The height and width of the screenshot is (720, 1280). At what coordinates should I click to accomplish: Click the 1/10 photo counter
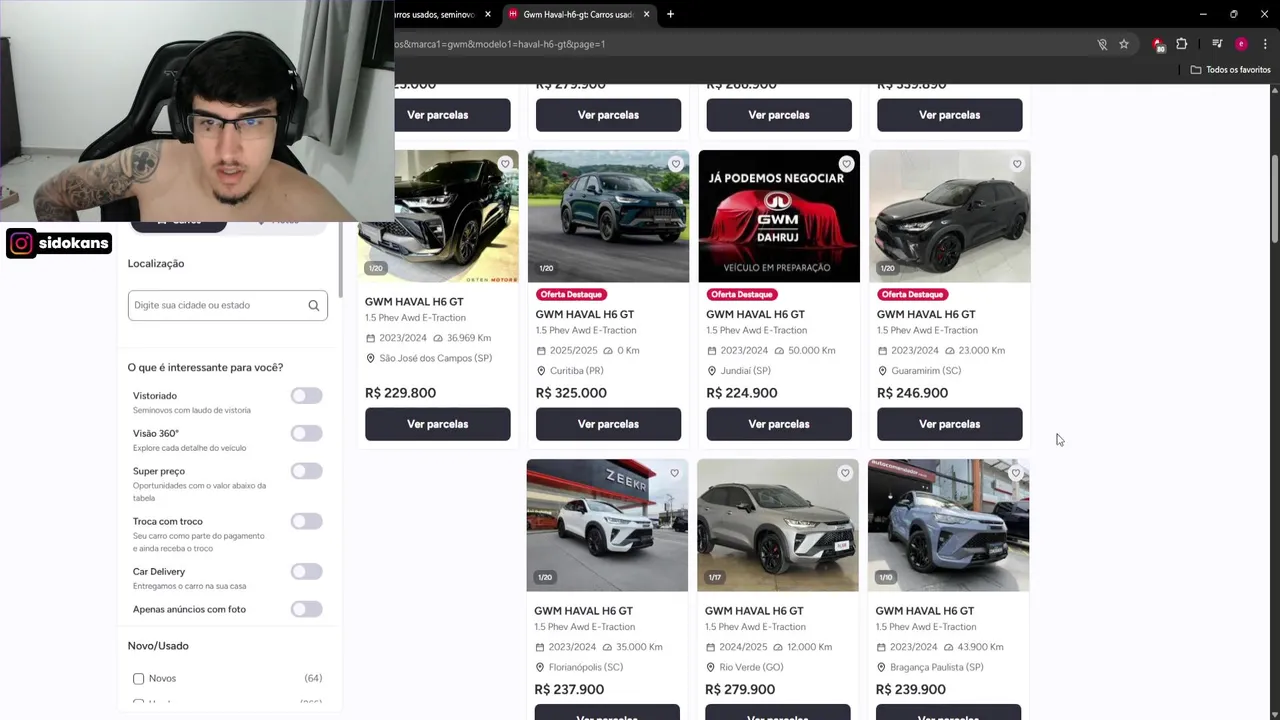(x=886, y=577)
